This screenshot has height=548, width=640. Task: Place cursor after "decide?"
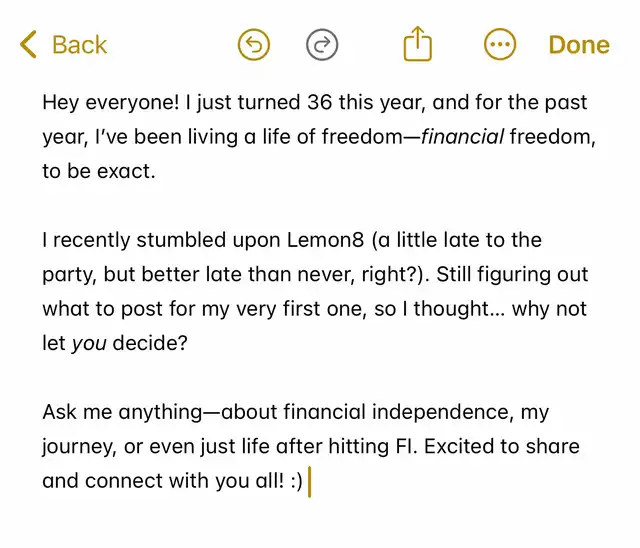pos(189,343)
